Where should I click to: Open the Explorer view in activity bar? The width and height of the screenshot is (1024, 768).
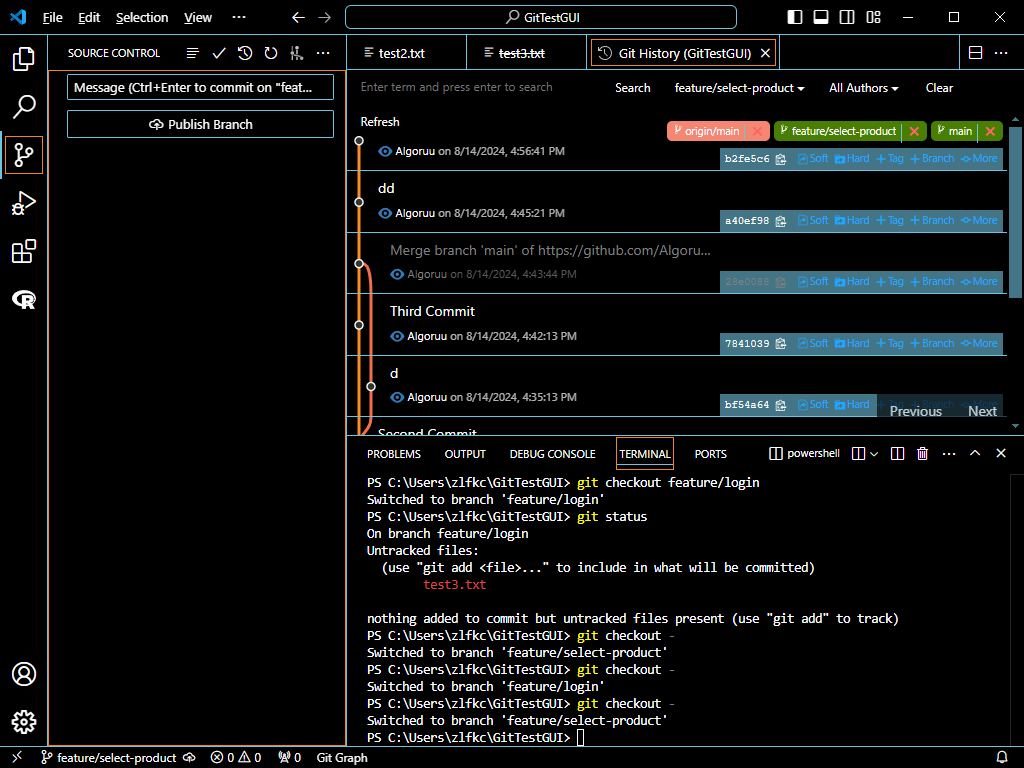coord(24,59)
